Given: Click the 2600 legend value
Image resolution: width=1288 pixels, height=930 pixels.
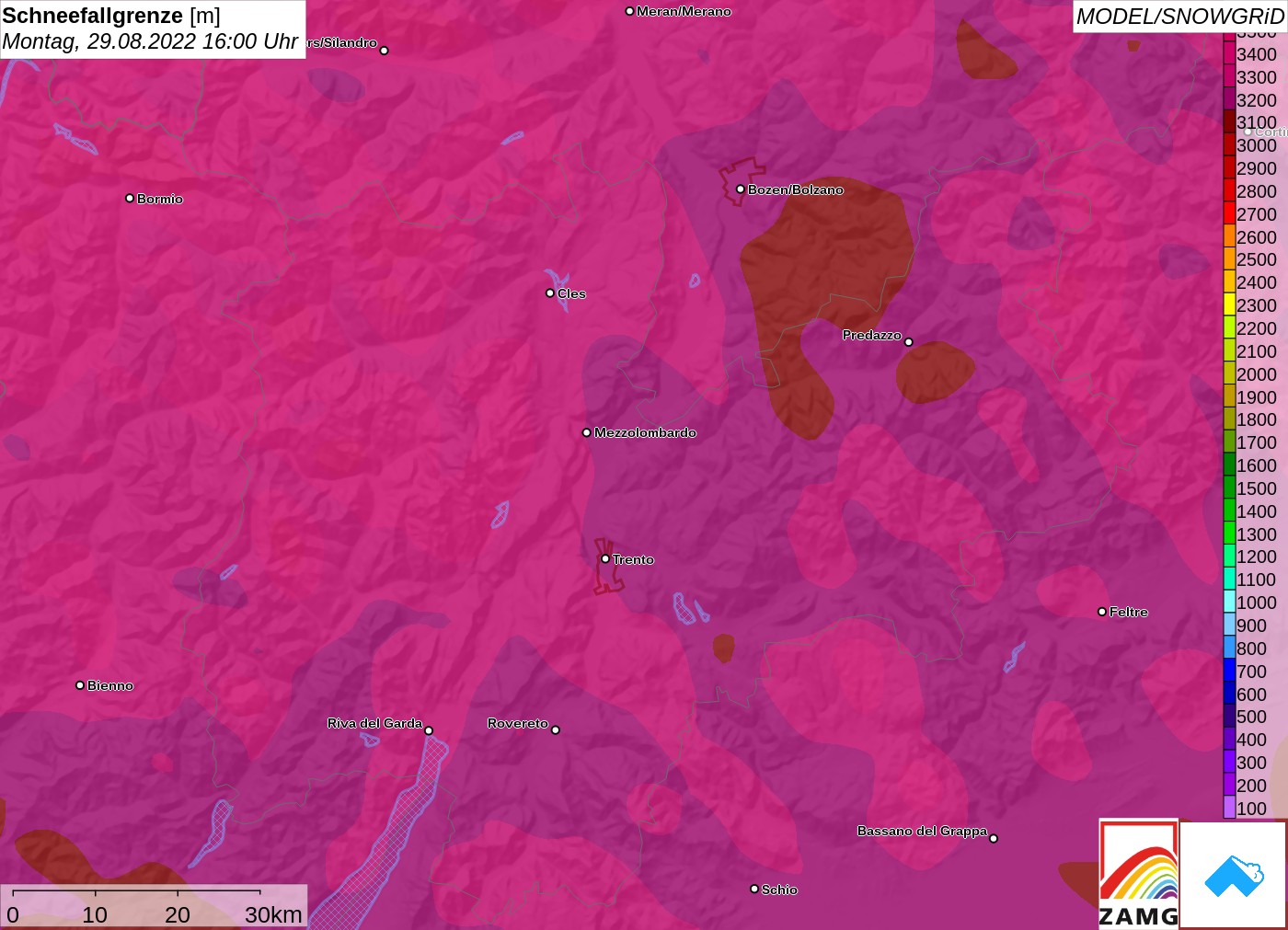Looking at the screenshot, I should point(1257,237).
